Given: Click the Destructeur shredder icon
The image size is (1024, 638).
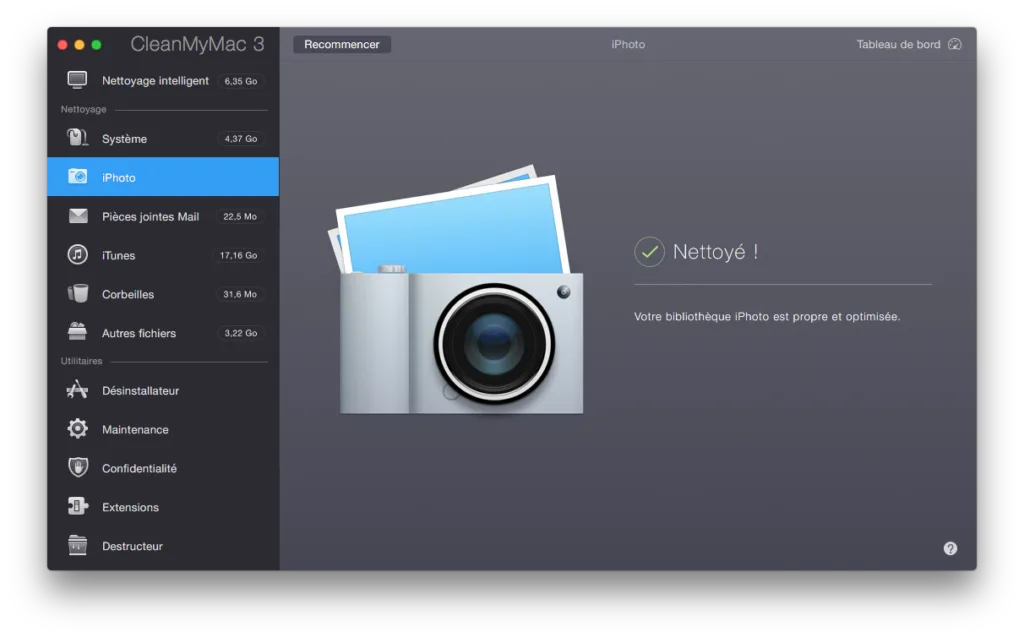Looking at the screenshot, I should coord(77,545).
